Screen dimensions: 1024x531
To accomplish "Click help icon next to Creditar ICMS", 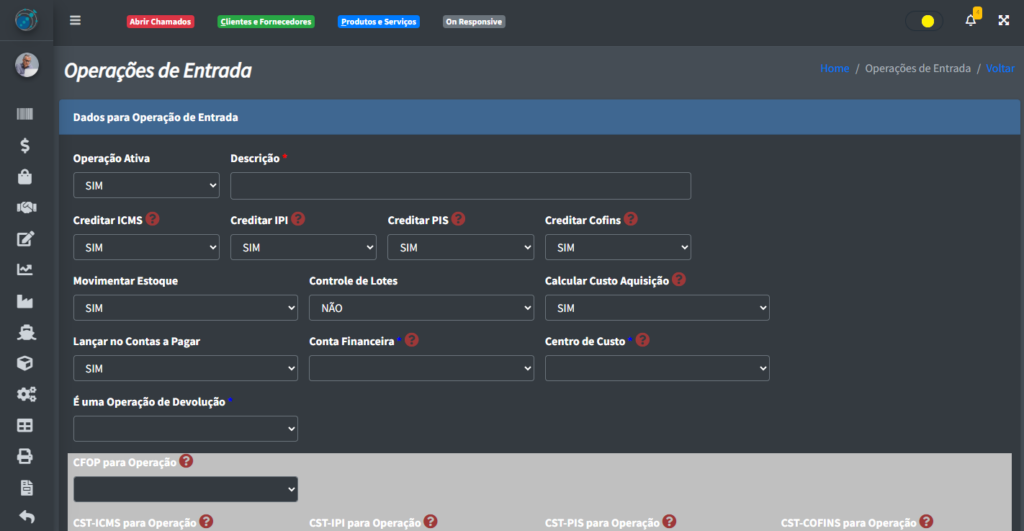I will tap(153, 219).
